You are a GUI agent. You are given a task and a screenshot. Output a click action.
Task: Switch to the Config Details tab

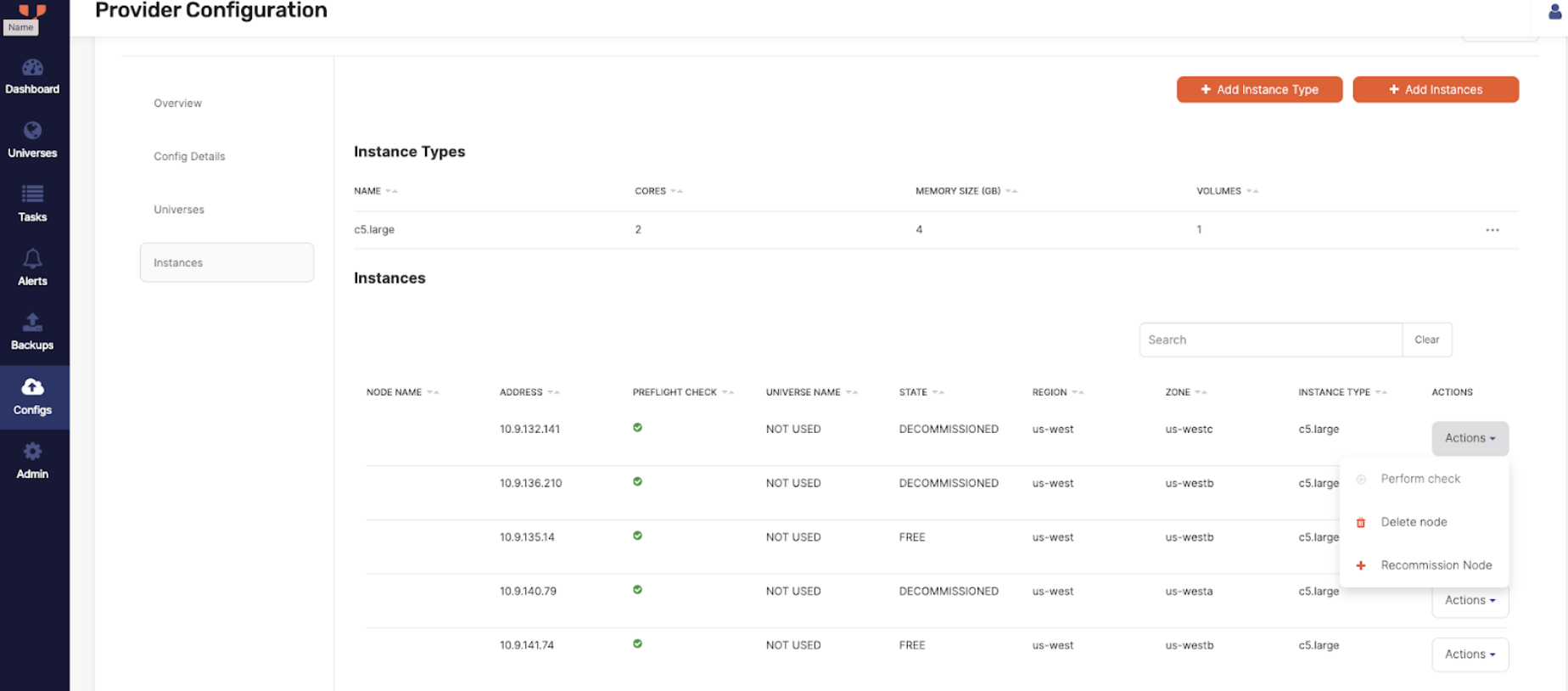click(x=189, y=156)
